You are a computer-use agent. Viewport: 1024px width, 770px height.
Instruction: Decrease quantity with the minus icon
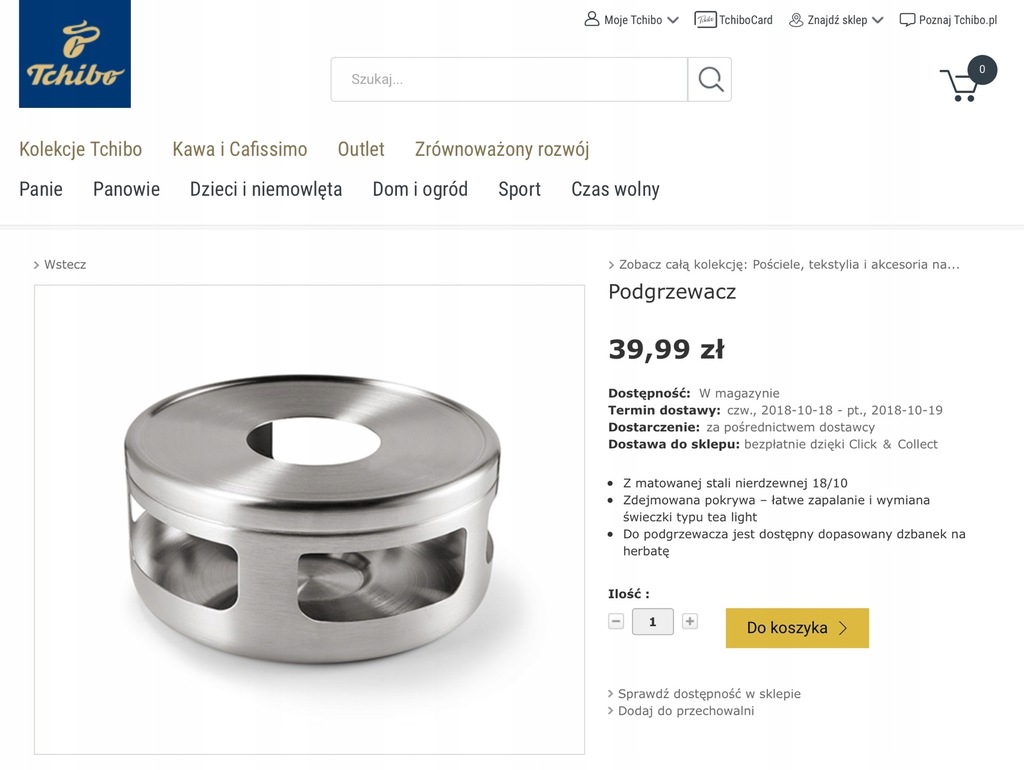pyautogui.click(x=616, y=621)
